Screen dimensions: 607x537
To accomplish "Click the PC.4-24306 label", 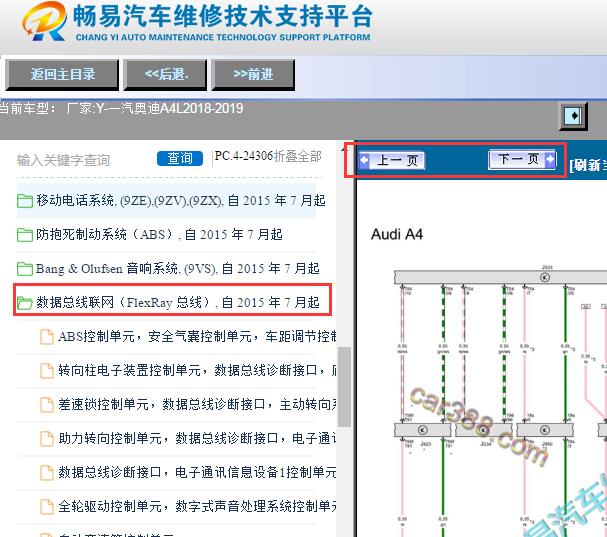I will (244, 156).
